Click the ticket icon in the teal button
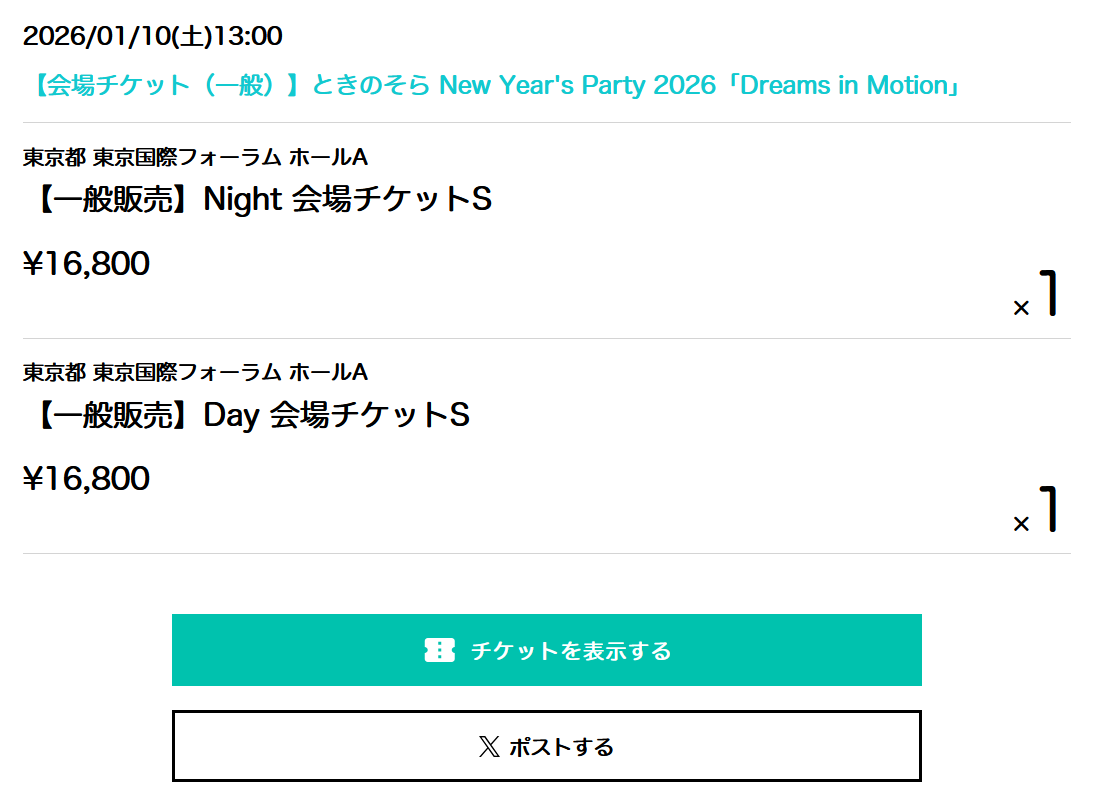Image resolution: width=1096 pixels, height=790 pixels. click(x=439, y=651)
